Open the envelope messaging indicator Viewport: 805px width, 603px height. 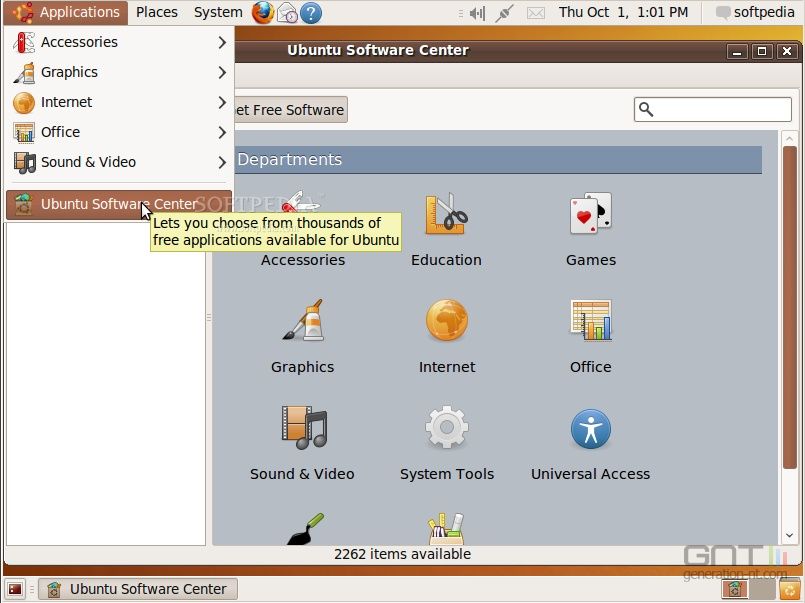(x=535, y=13)
